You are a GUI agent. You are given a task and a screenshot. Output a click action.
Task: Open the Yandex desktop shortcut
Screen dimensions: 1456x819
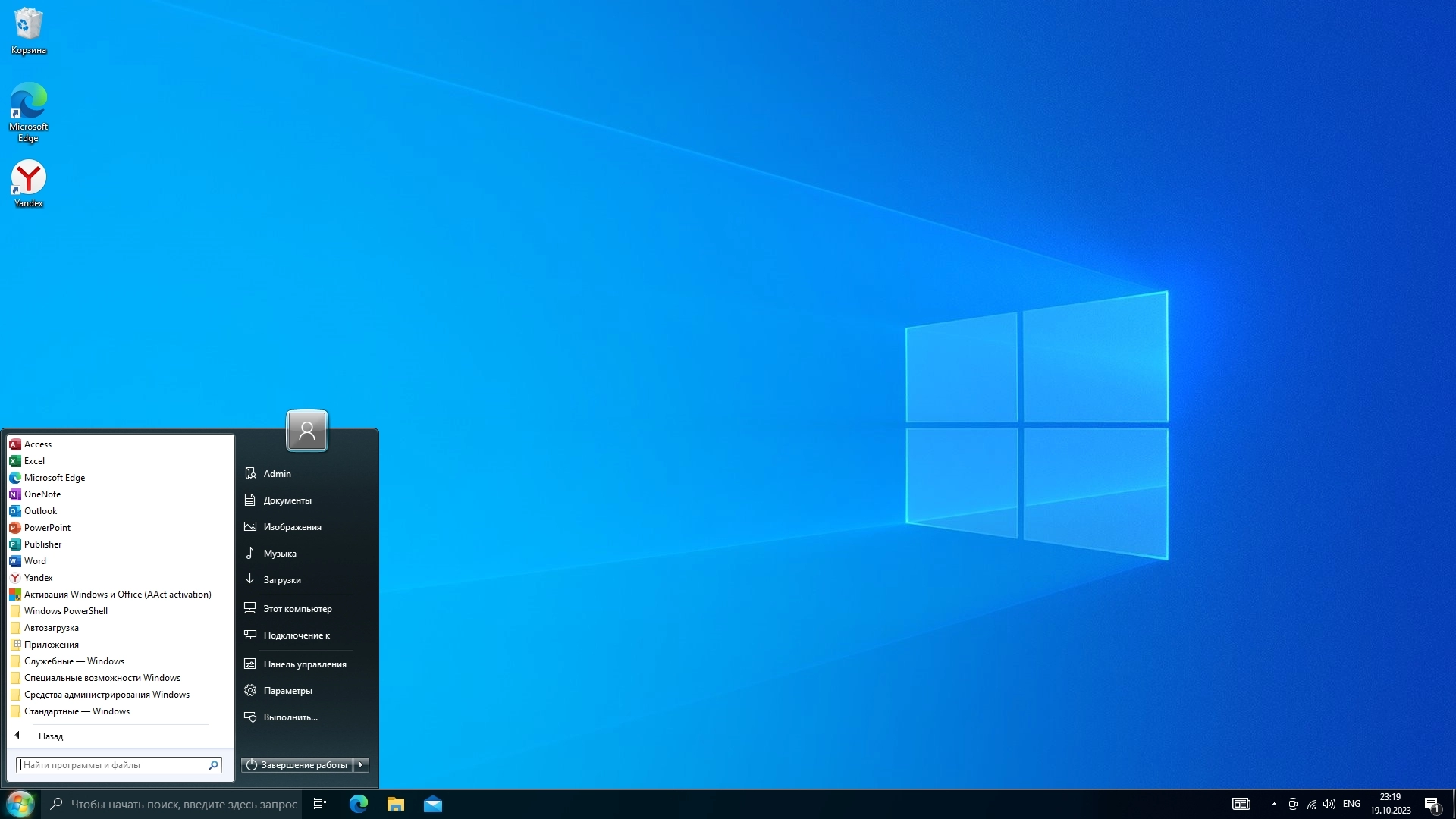[28, 183]
